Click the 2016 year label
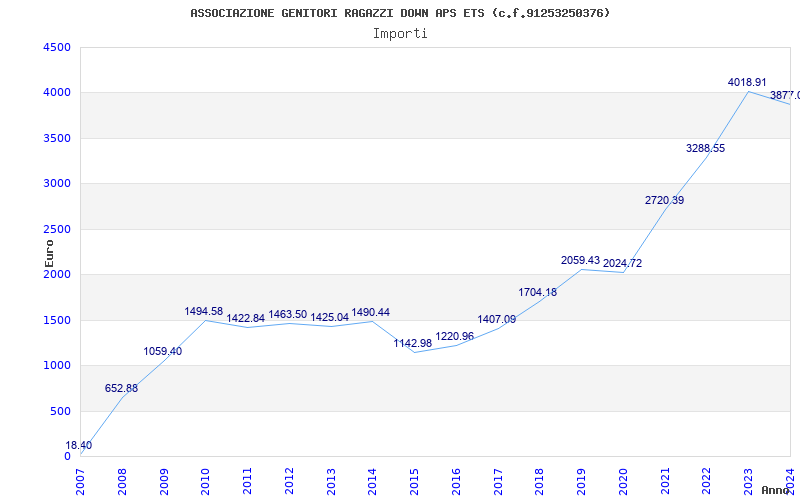The image size is (800, 500). click(456, 482)
